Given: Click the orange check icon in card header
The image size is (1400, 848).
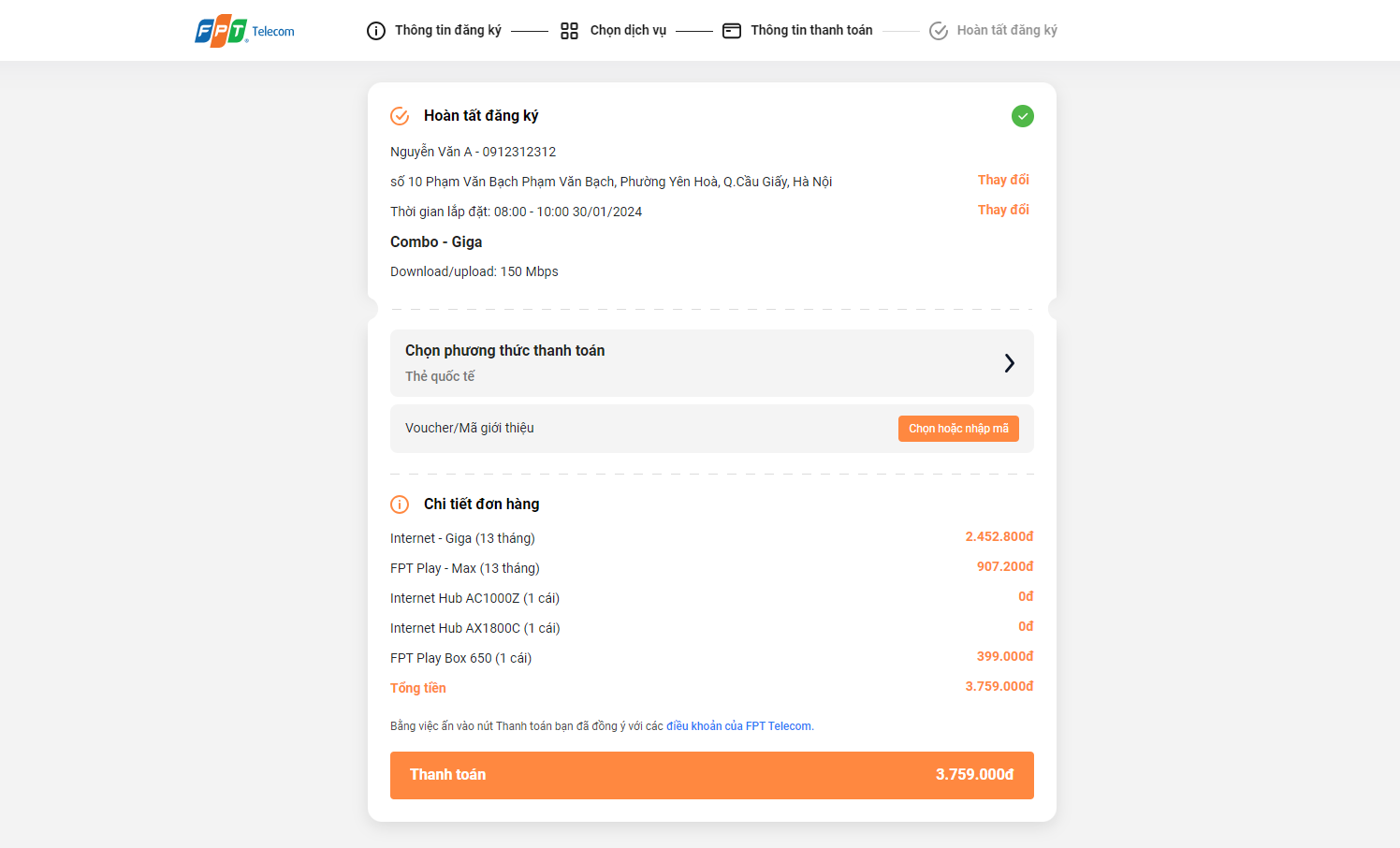Looking at the screenshot, I should click(x=400, y=116).
